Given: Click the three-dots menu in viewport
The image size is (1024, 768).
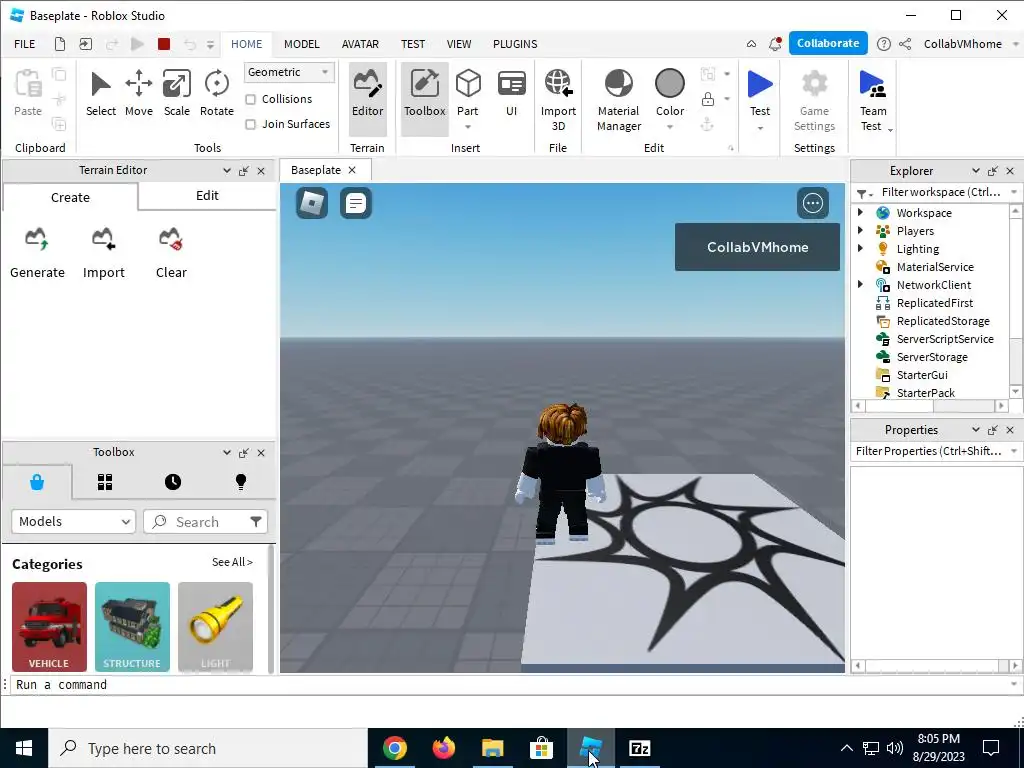Looking at the screenshot, I should (x=812, y=203).
